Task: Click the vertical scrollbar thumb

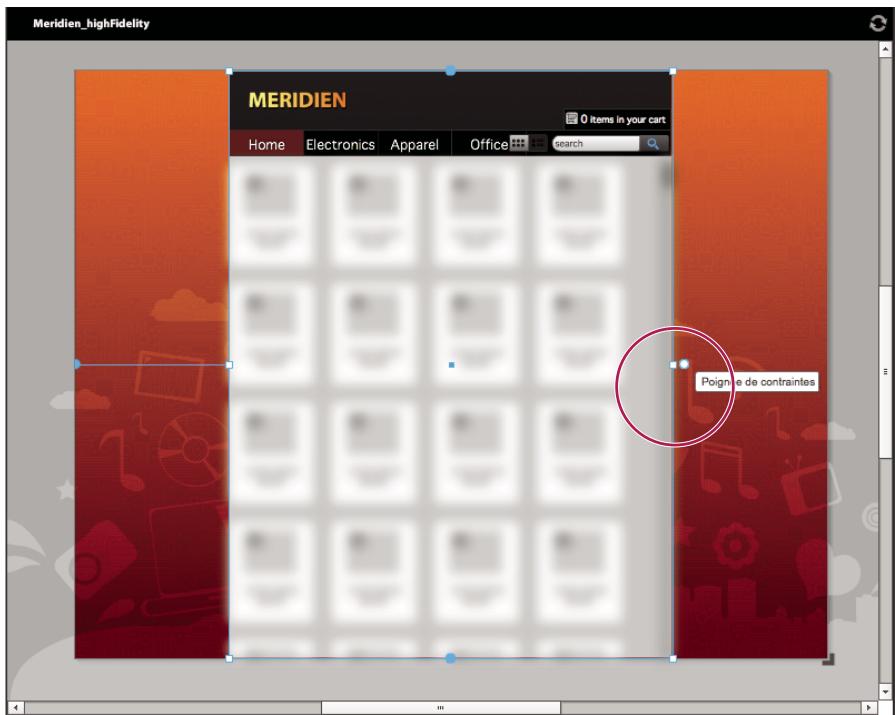Action: (x=885, y=371)
